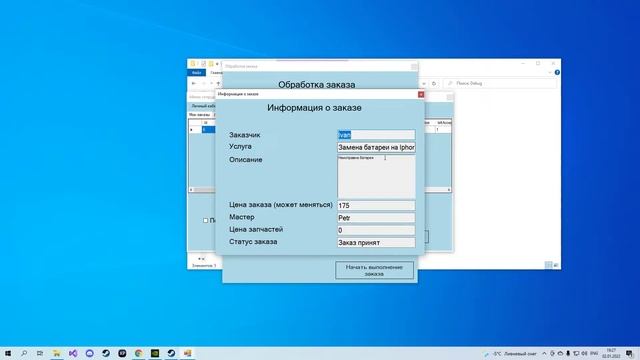Click the Explorer back arrow button
Screen dimensions: 640x360
point(194,83)
